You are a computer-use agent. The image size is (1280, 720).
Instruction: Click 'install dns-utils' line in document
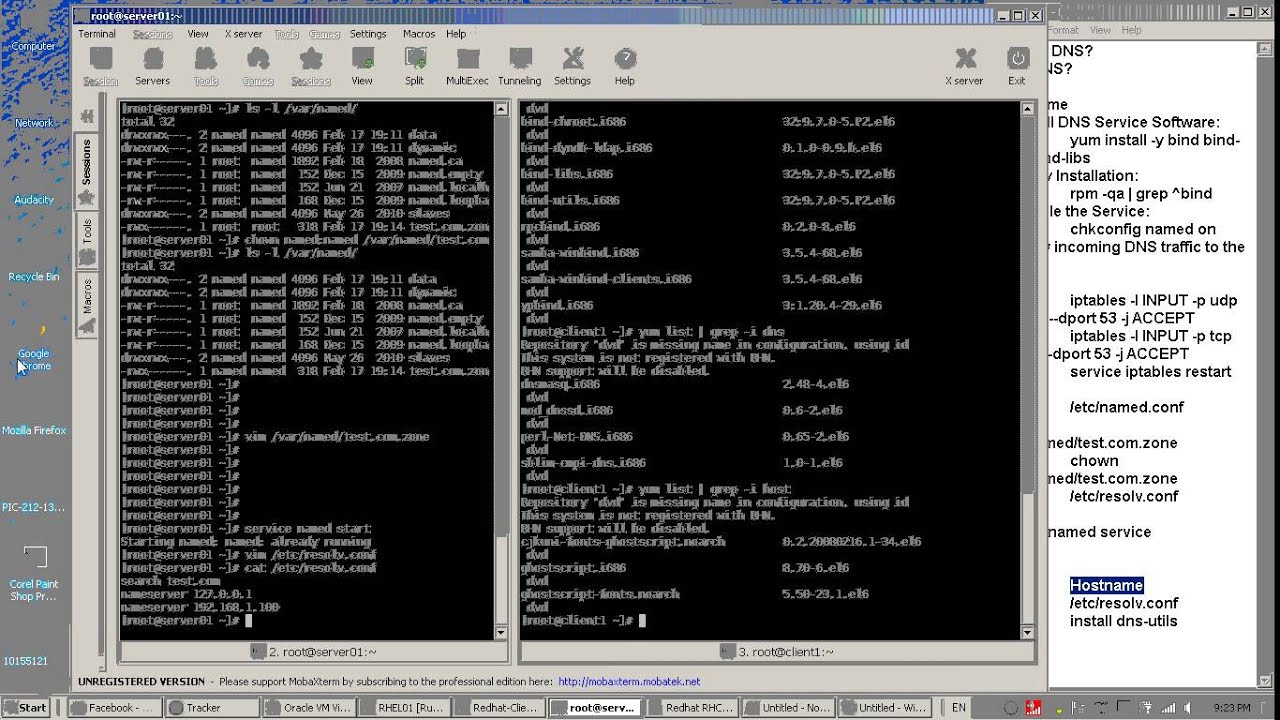point(1123,621)
